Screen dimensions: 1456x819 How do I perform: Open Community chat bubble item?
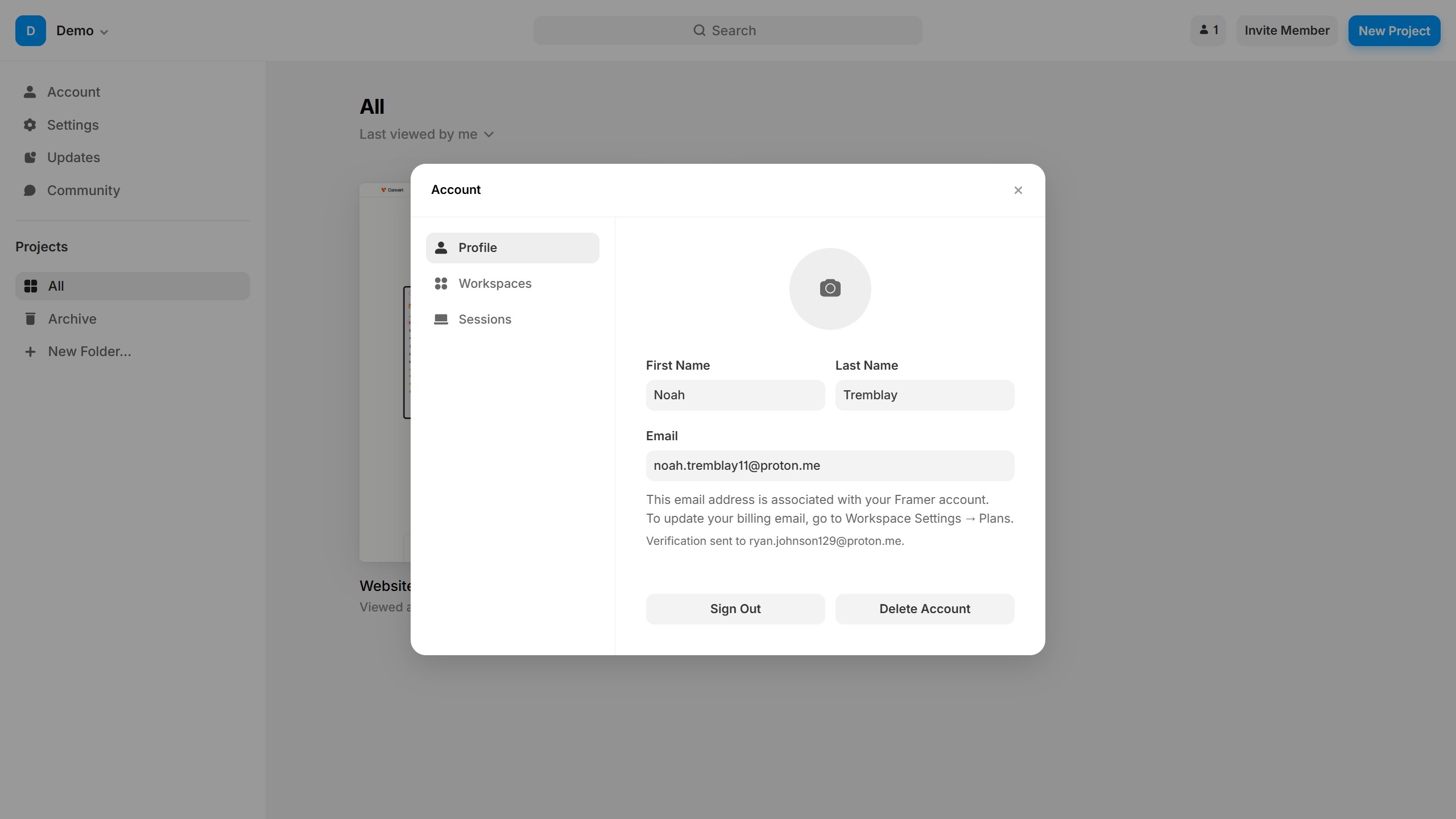click(x=30, y=191)
